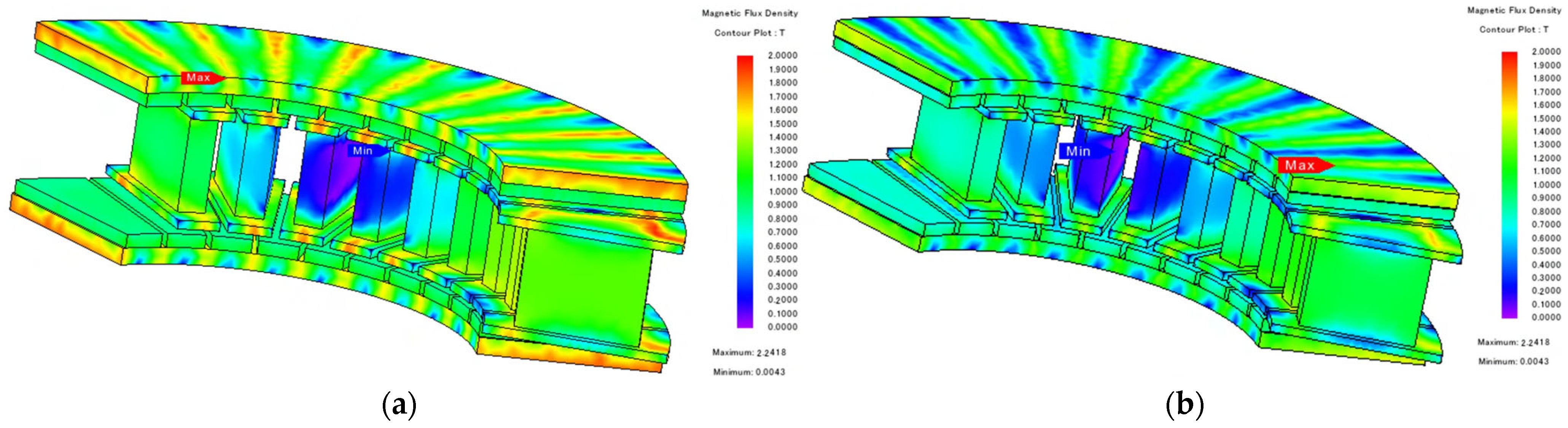
Task: Select the Magnetic Flux Density title of plot (a)
Action: 749,13
